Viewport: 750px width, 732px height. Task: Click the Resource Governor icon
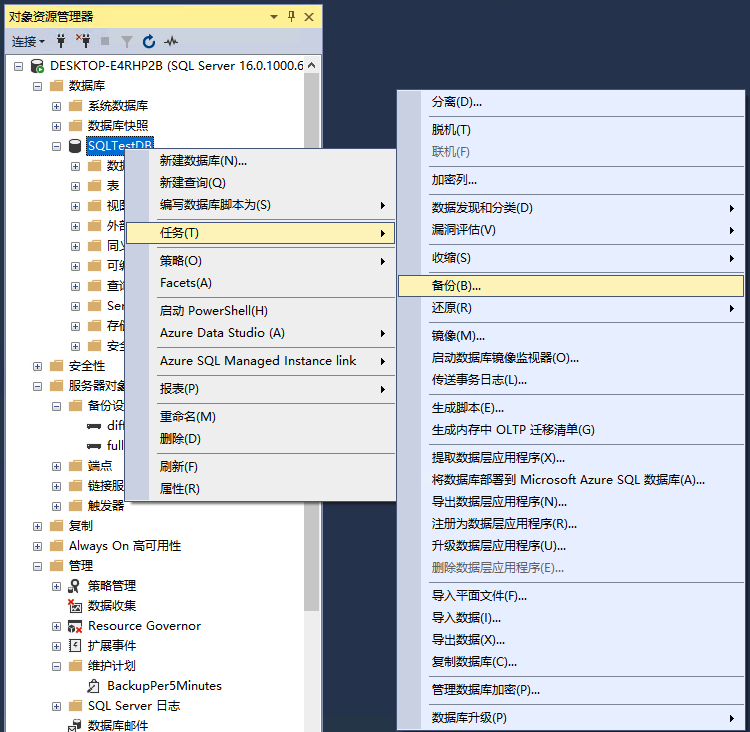pos(75,626)
